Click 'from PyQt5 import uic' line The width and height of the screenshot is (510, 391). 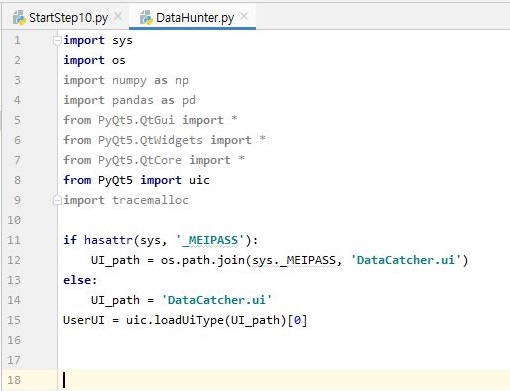point(136,180)
